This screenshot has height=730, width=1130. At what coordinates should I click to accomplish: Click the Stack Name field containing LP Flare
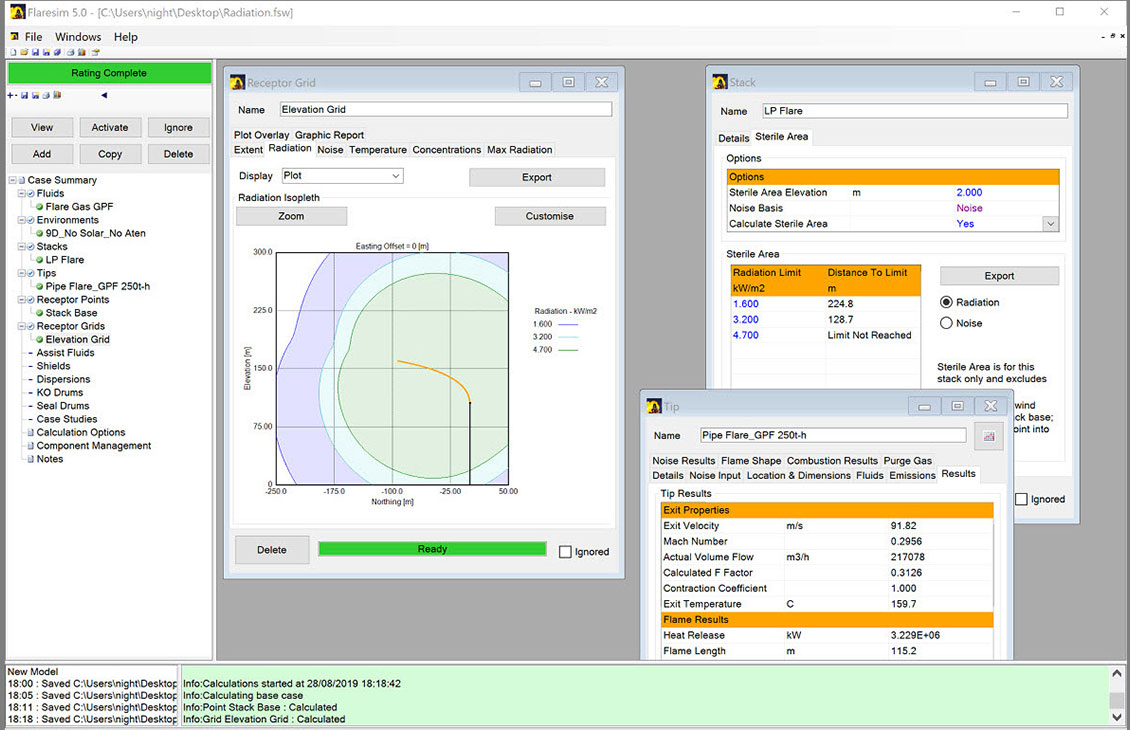915,111
